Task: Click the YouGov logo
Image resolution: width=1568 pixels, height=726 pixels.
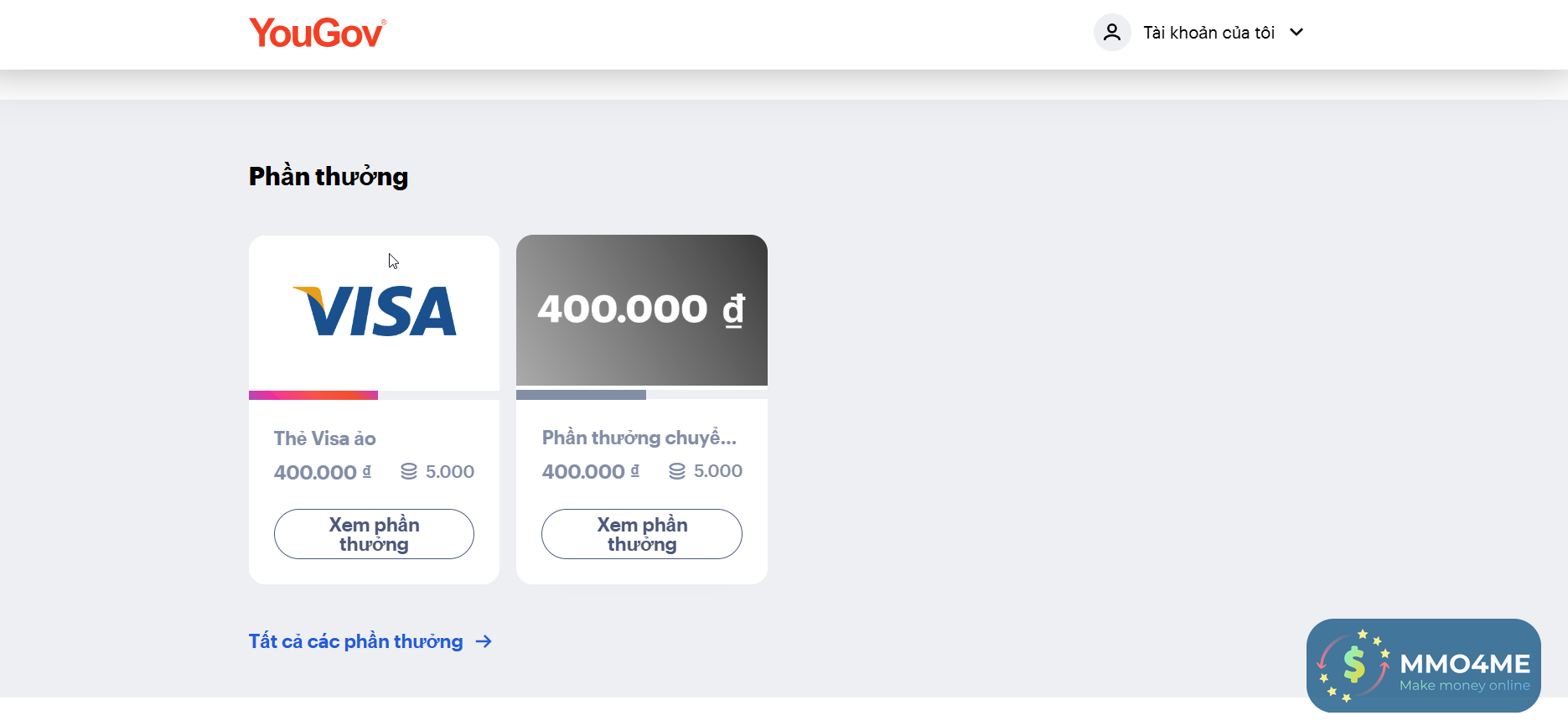Action: coord(317,34)
